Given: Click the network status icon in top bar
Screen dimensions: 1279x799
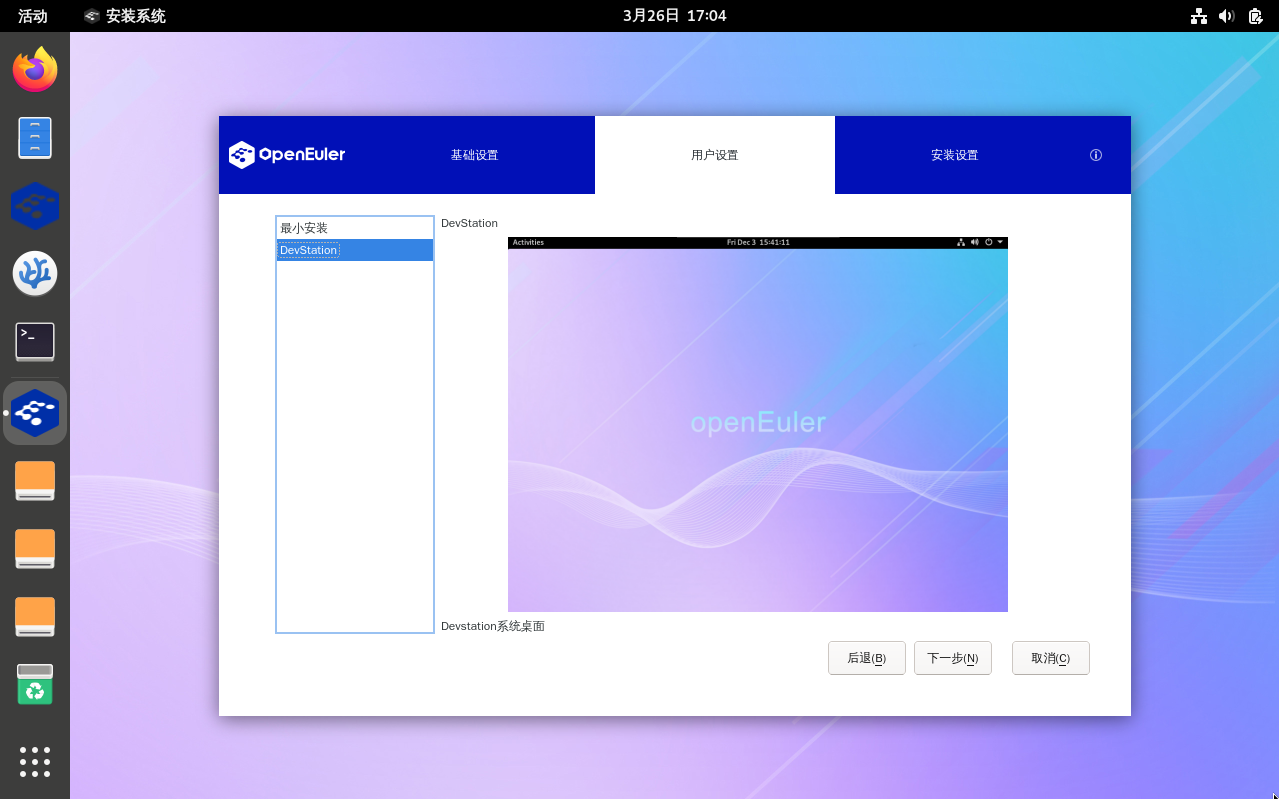Looking at the screenshot, I should coord(1198,16).
